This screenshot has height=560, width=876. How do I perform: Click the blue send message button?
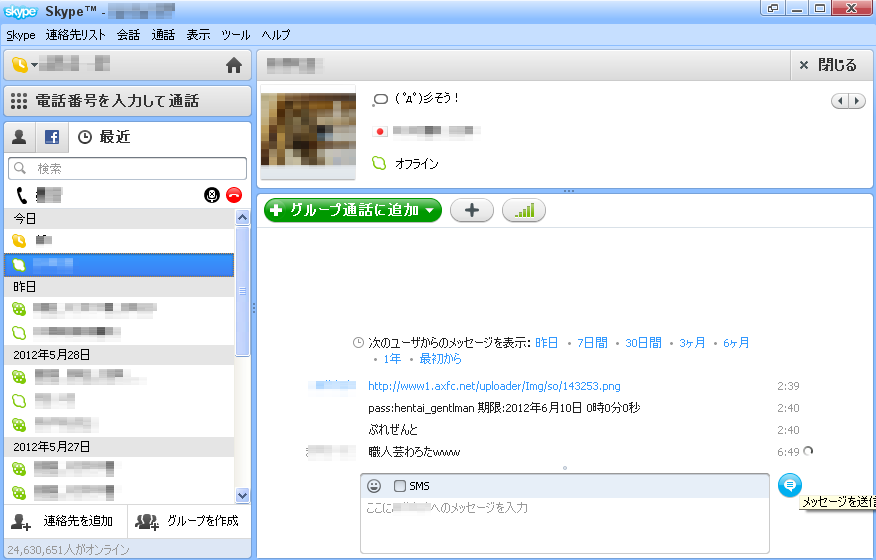(x=789, y=485)
